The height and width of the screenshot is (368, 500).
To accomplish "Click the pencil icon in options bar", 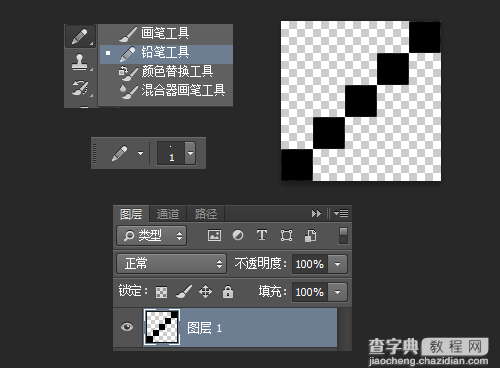I will pyautogui.click(x=120, y=153).
